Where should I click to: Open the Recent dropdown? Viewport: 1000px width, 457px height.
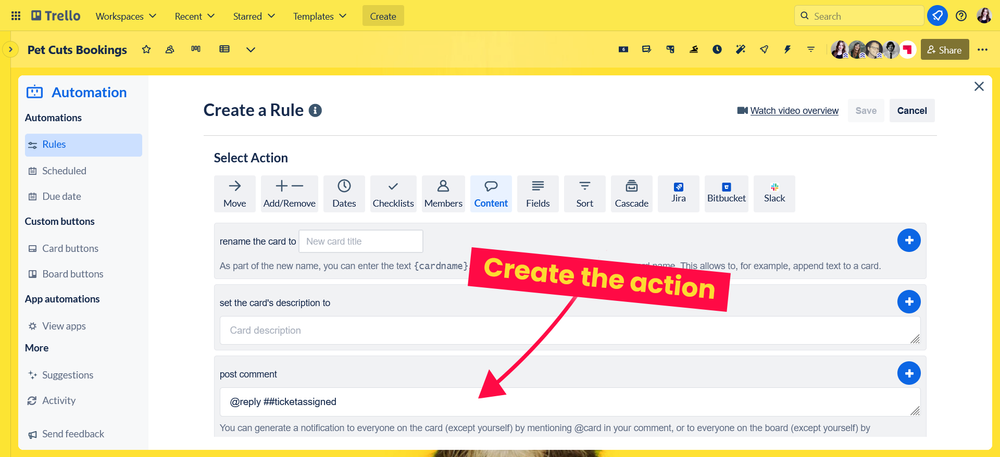pyautogui.click(x=195, y=16)
